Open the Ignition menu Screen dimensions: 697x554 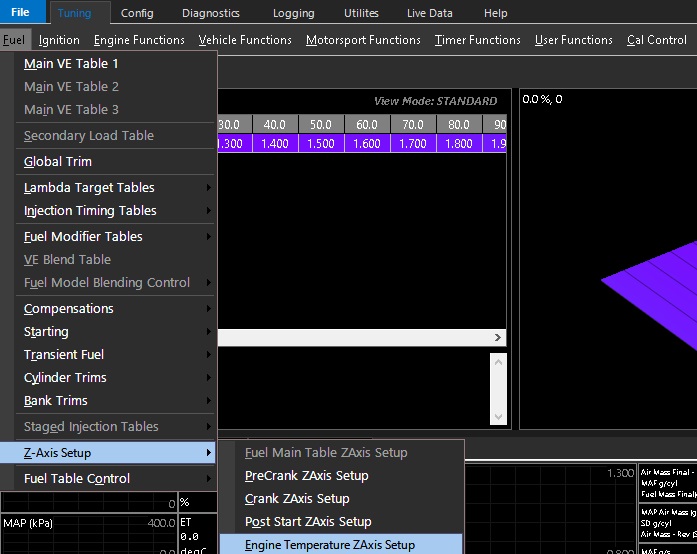click(x=59, y=40)
